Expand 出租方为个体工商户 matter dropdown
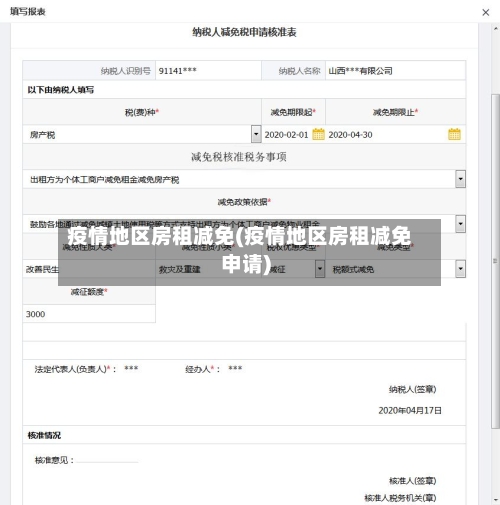Screen dimensions: 500x505 pos(460,179)
